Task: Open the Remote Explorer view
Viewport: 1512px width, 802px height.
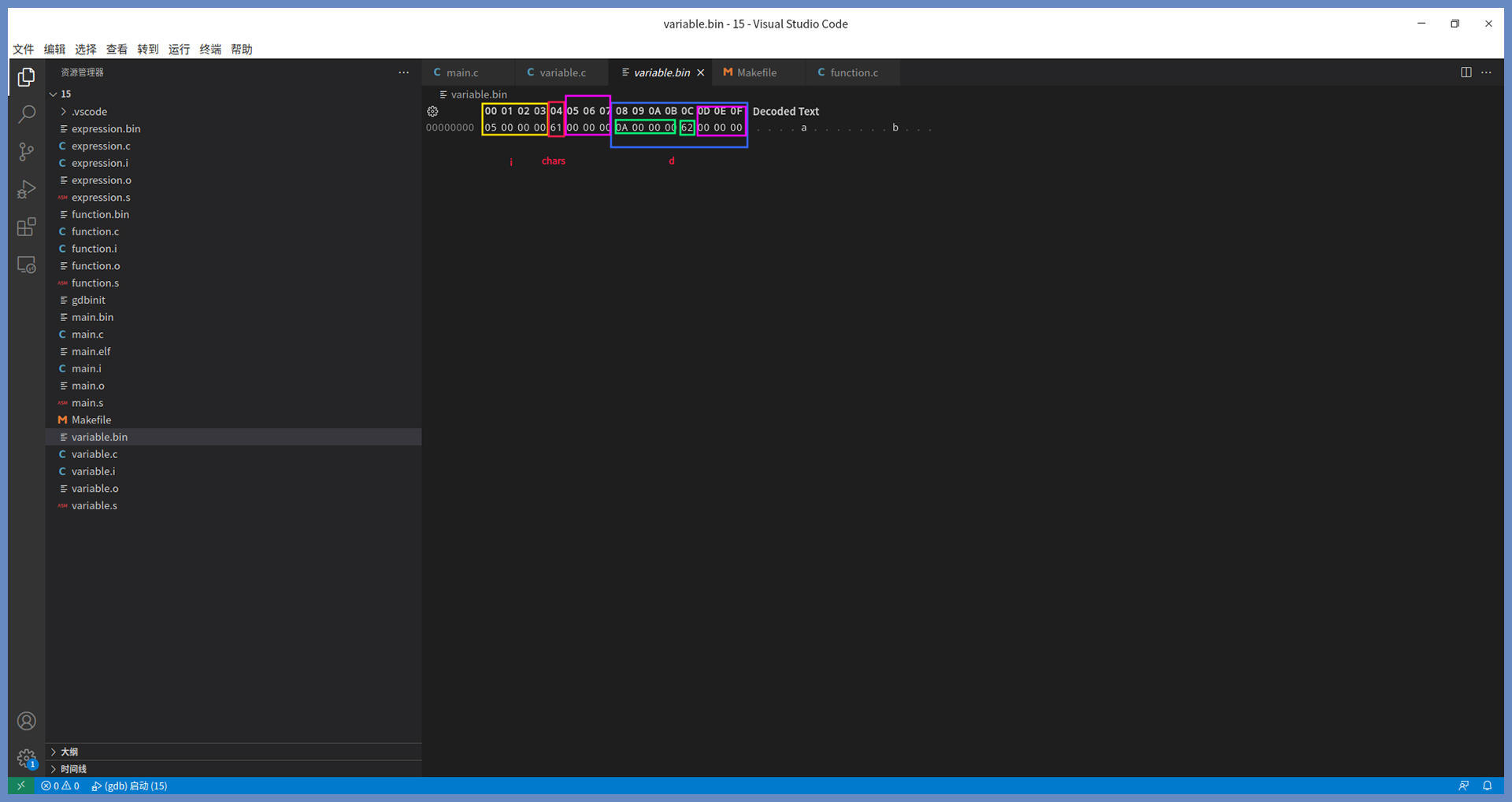Action: pyautogui.click(x=27, y=265)
